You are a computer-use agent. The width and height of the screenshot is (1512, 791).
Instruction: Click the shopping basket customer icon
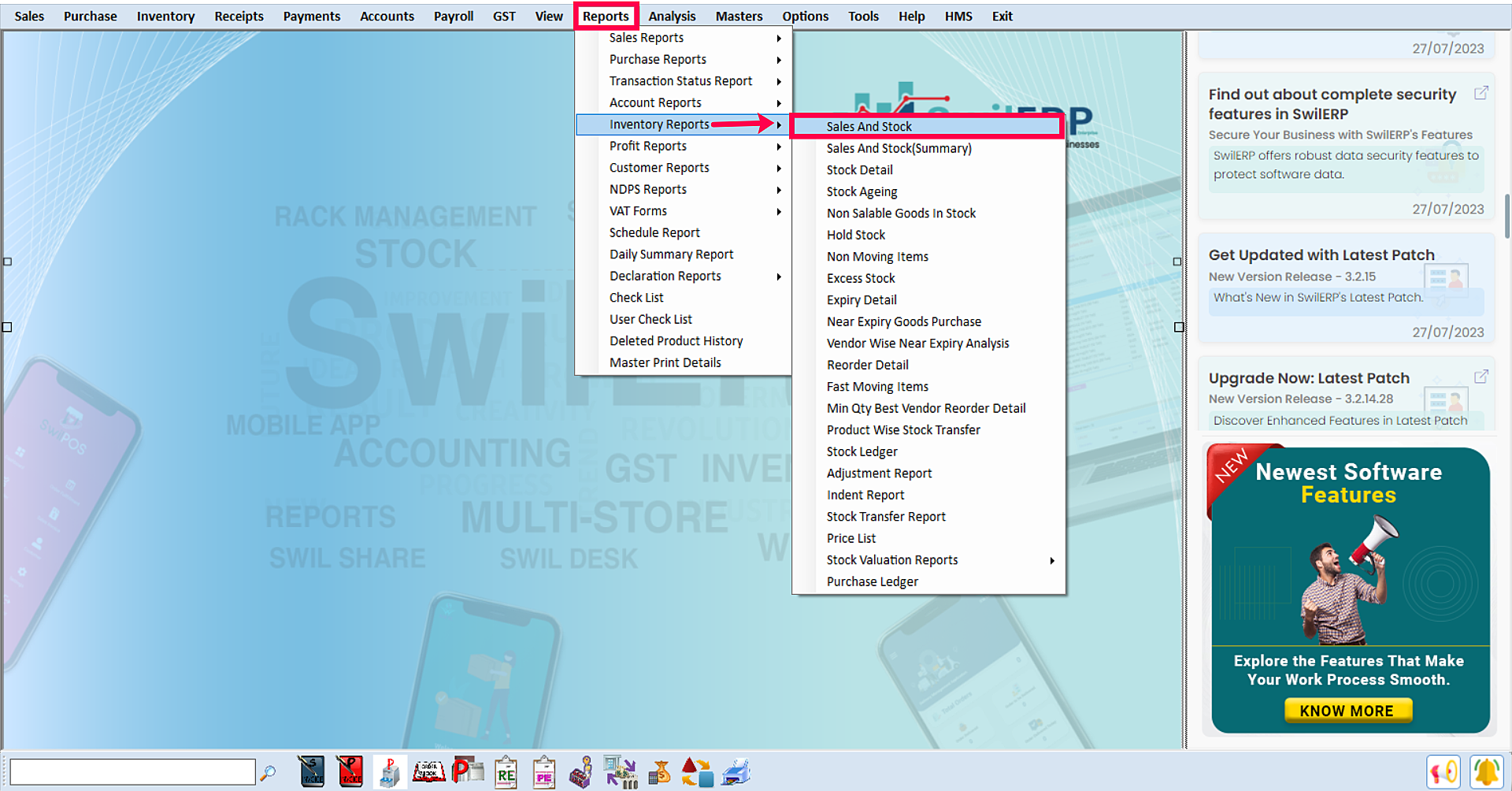pyautogui.click(x=581, y=772)
